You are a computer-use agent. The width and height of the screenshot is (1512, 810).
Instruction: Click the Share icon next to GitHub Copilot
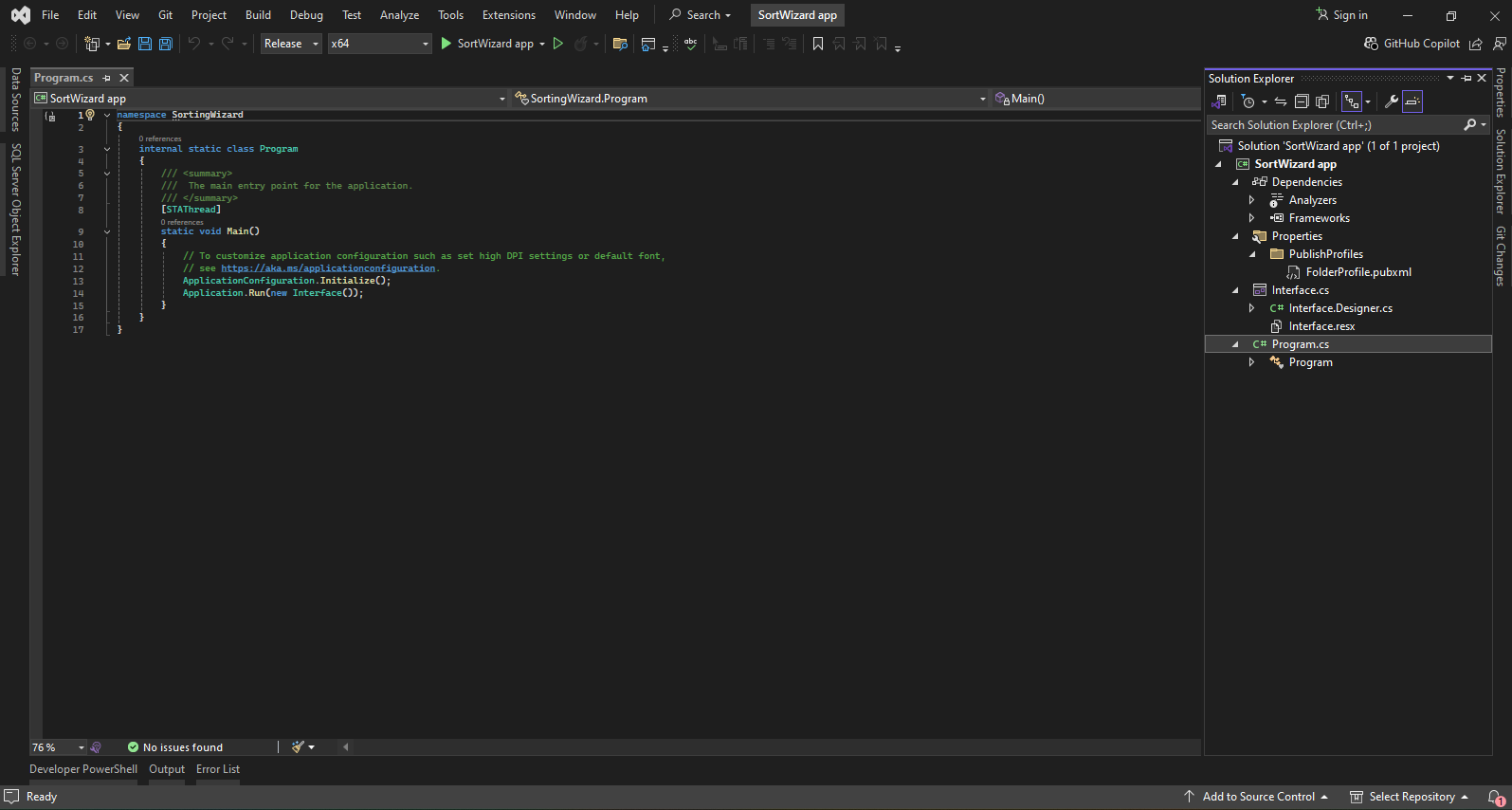point(1476,44)
